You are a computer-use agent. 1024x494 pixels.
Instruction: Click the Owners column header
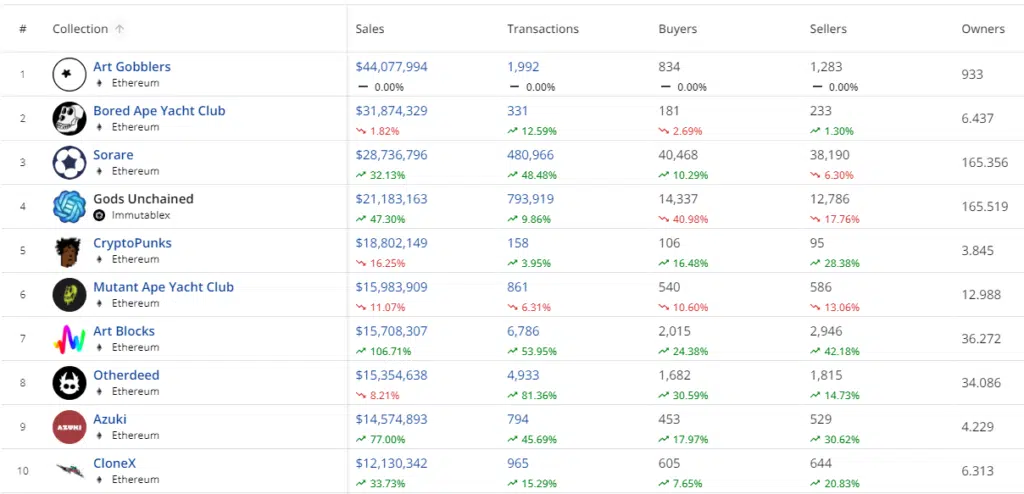(x=983, y=29)
